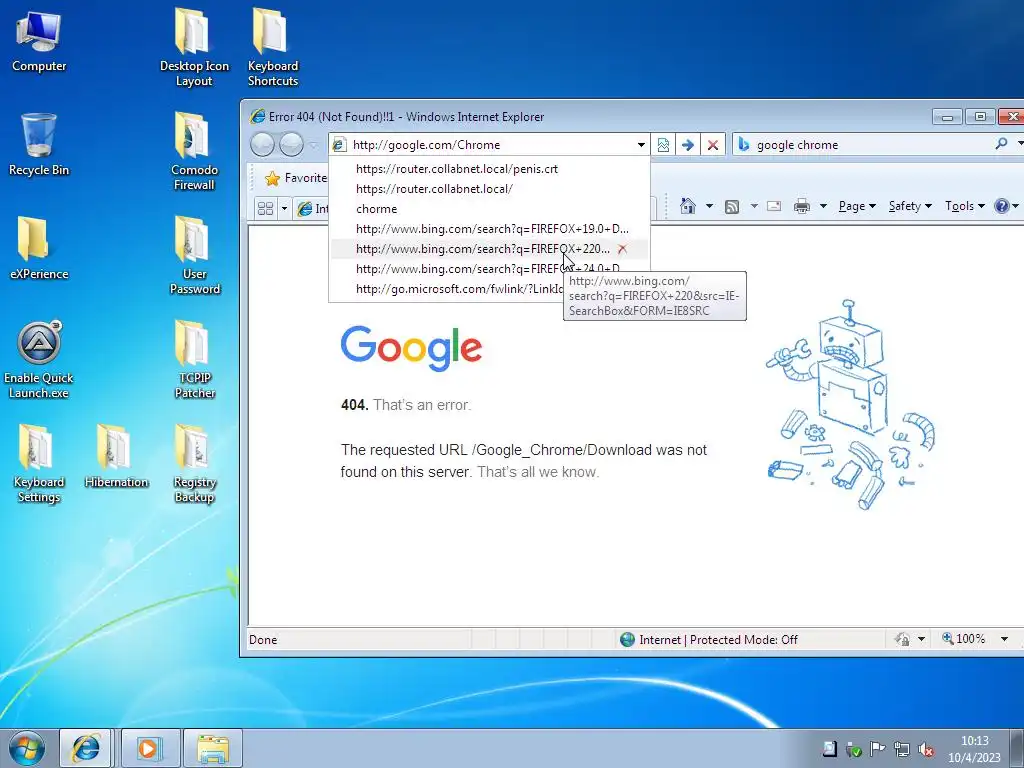
Task: Open the Page menu
Action: pos(857,206)
